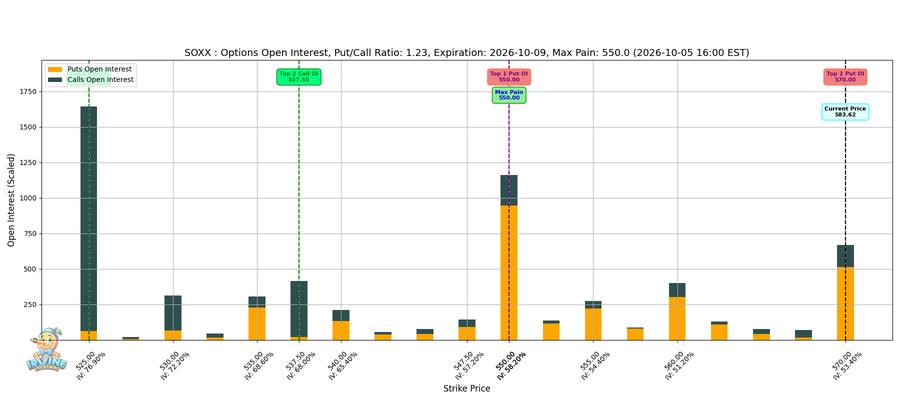Screen dimensions: 900x400
Task: Click the orange Puts Open Interest legend swatch
Action: [x=56, y=69]
